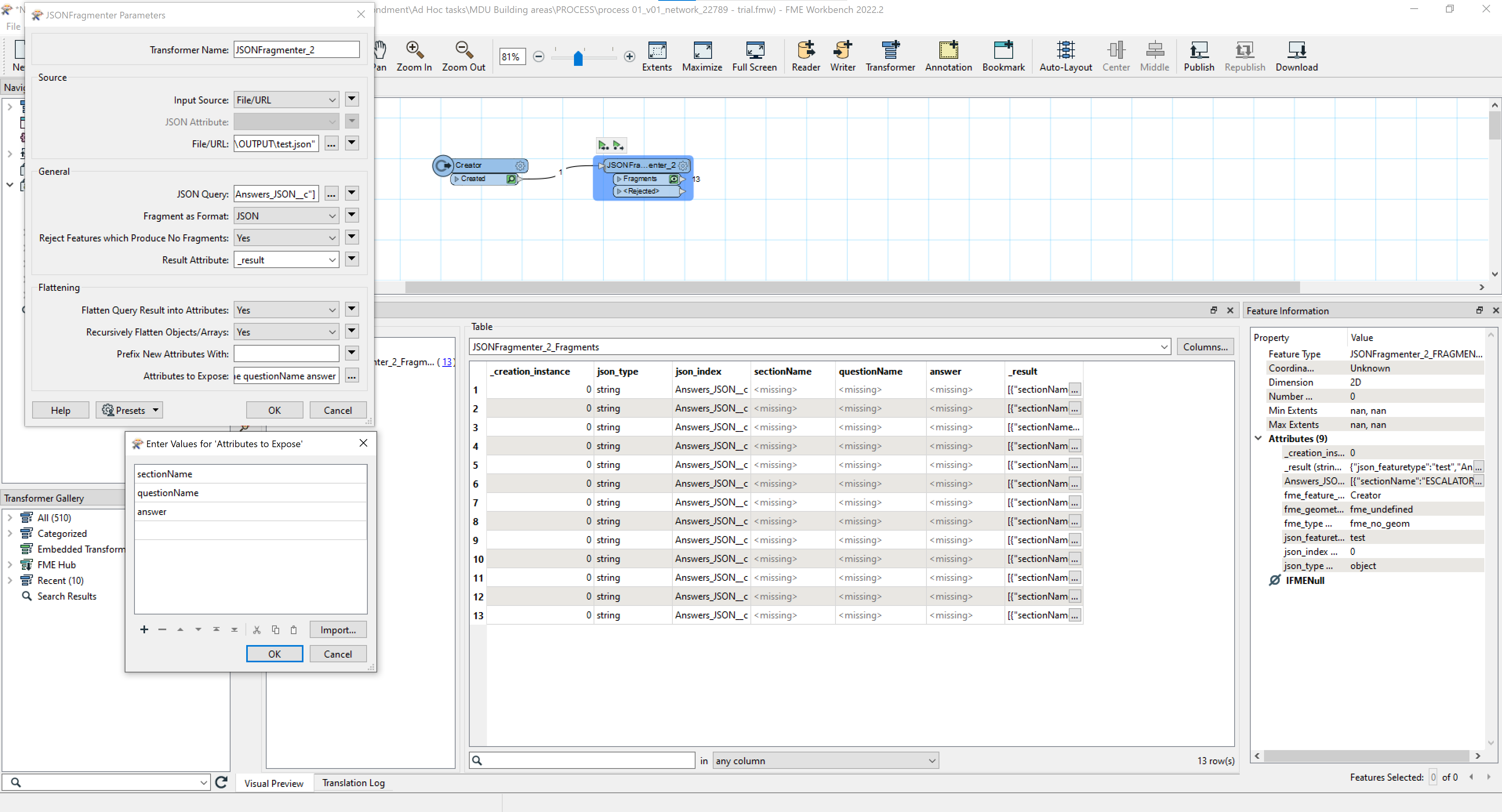Viewport: 1502px width, 812px height.
Task: Open JSONFragmenter_2_Fragments table selector dropdown
Action: [x=820, y=347]
